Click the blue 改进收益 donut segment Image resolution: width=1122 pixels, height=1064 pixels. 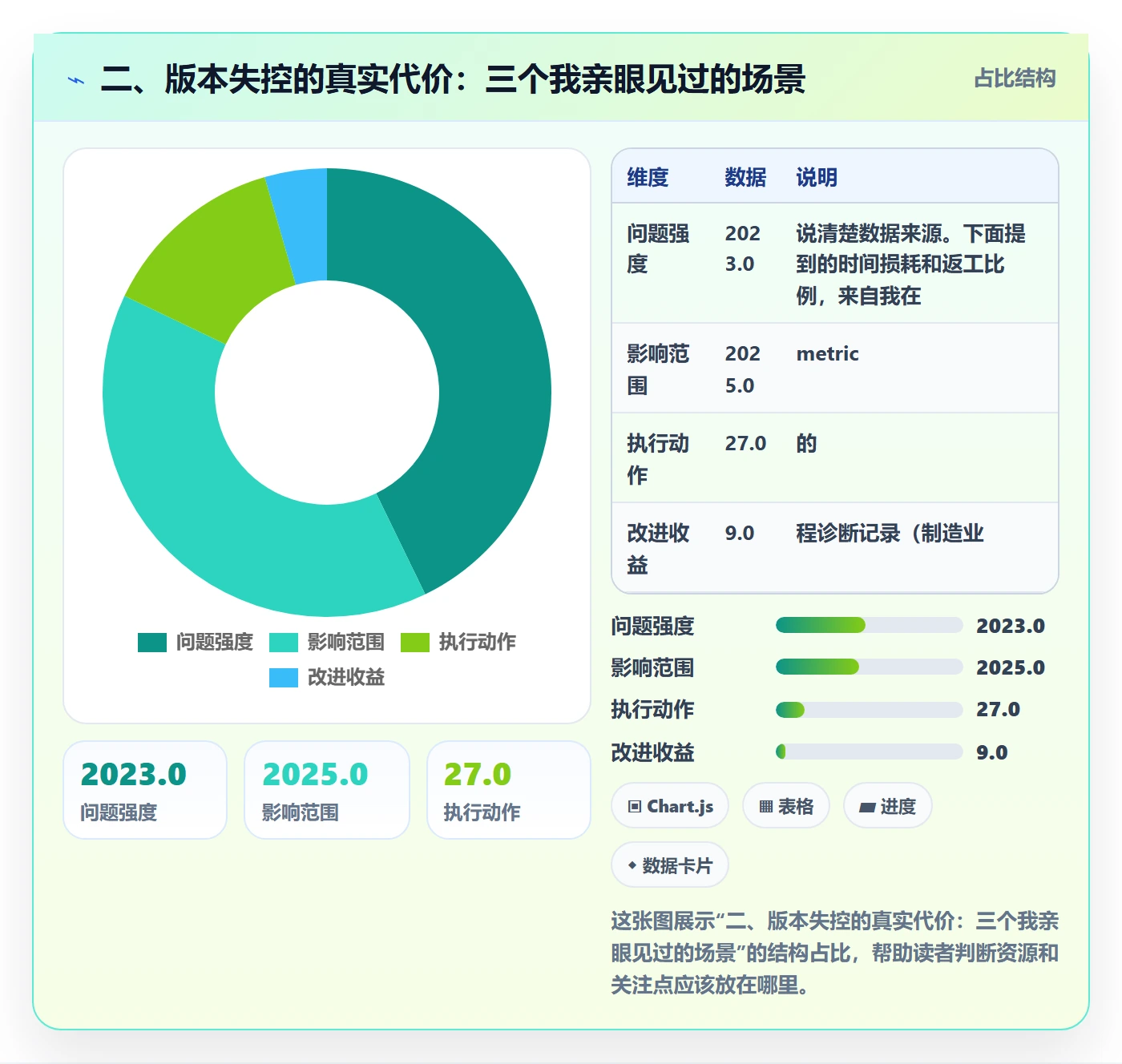pos(302,224)
